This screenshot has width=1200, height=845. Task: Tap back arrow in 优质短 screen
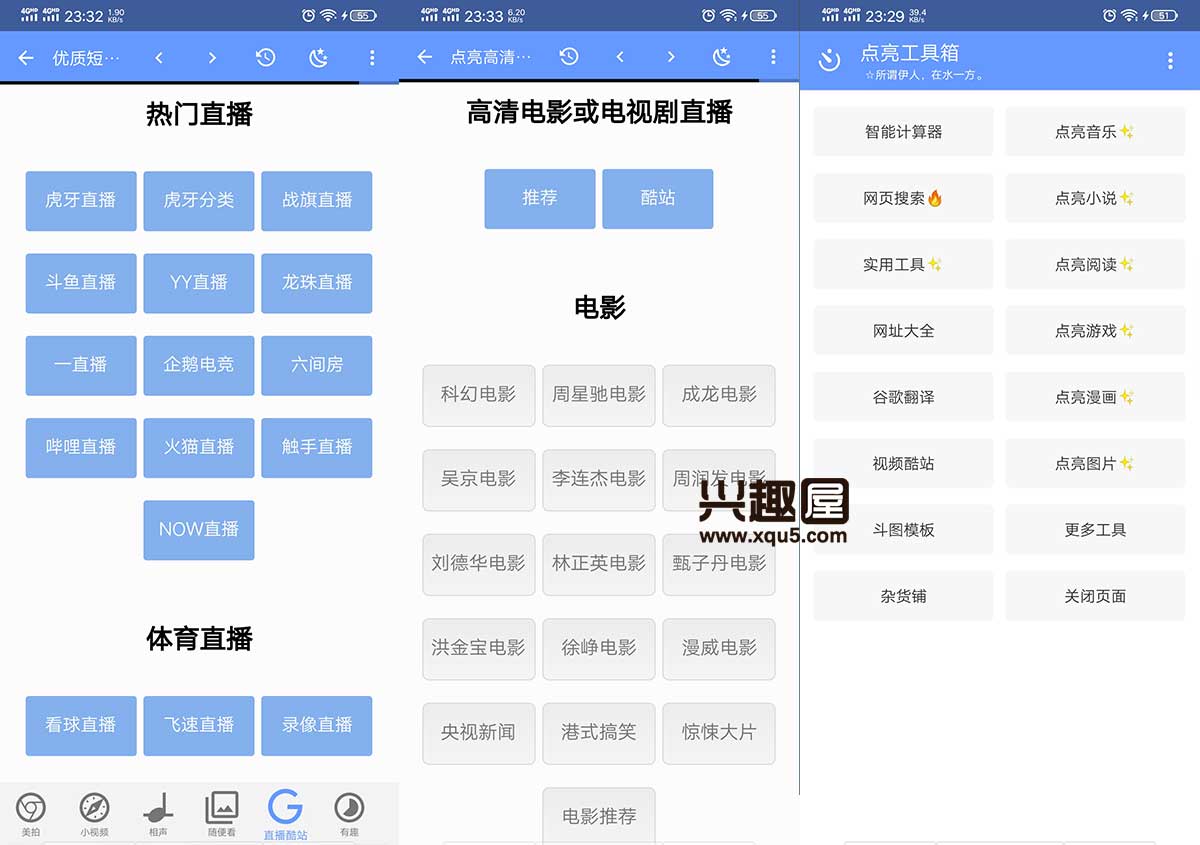click(26, 58)
